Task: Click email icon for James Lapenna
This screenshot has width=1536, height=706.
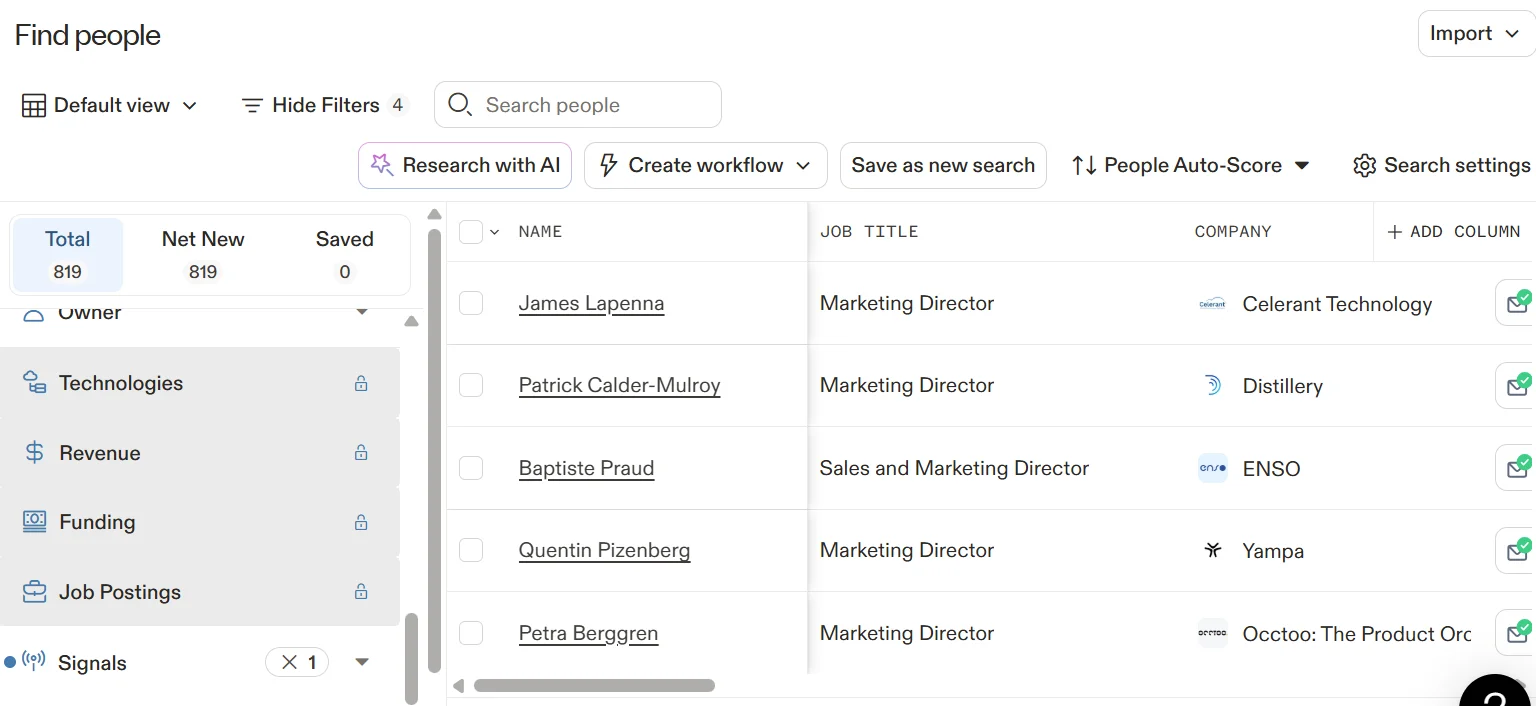Action: (x=1517, y=304)
